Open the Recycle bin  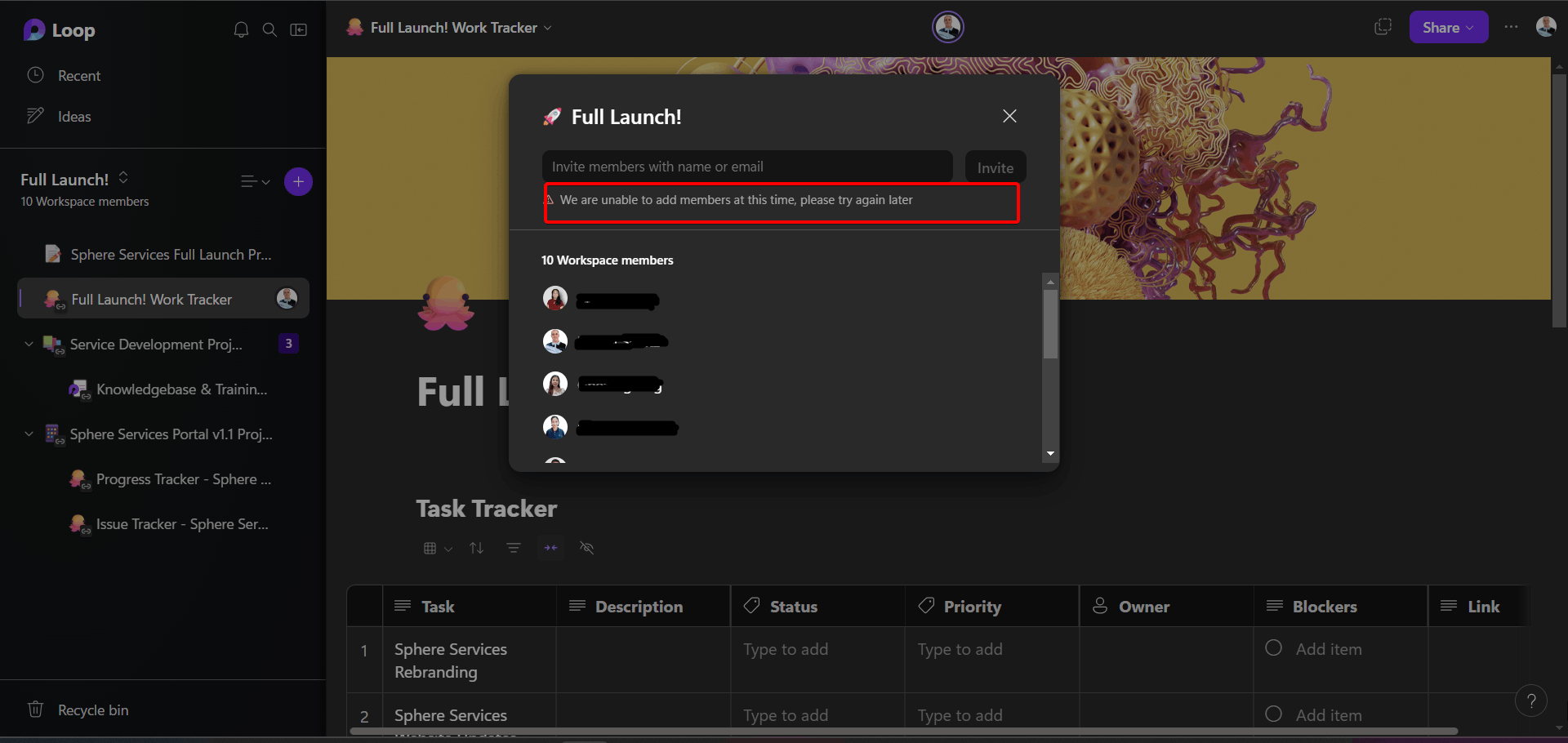[x=78, y=710]
